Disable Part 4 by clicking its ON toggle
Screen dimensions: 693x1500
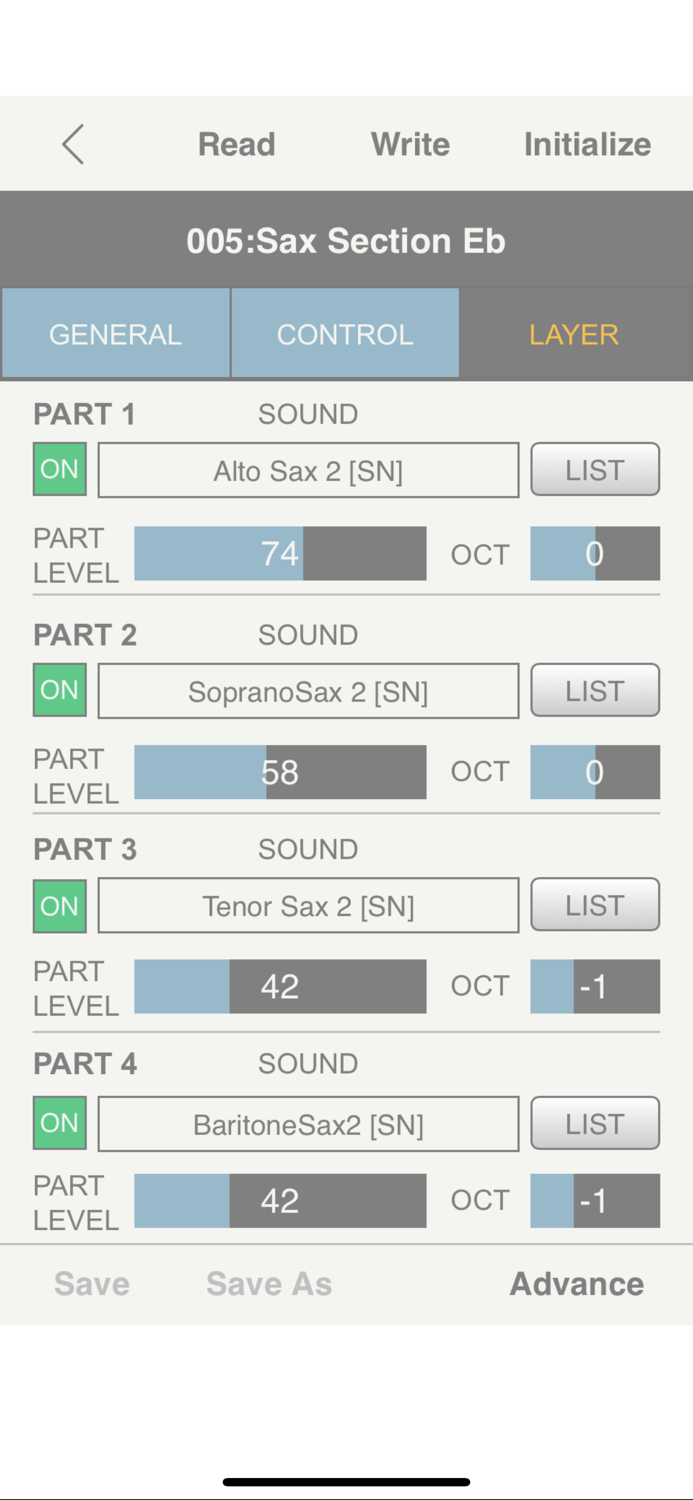point(59,1122)
